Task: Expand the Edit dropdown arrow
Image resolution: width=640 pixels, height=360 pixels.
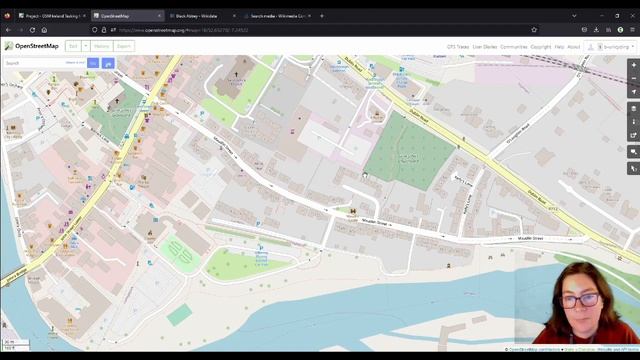Action: 86,46
